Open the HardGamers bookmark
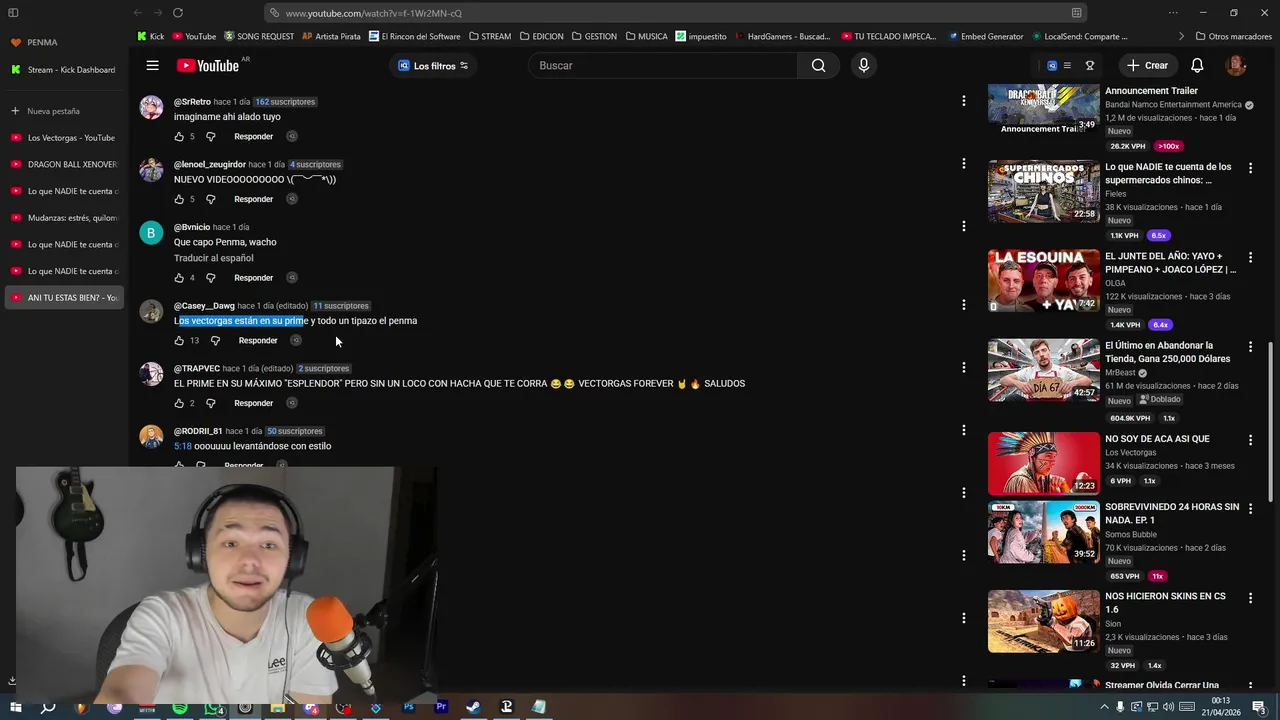This screenshot has height=720, width=1280. 782,36
